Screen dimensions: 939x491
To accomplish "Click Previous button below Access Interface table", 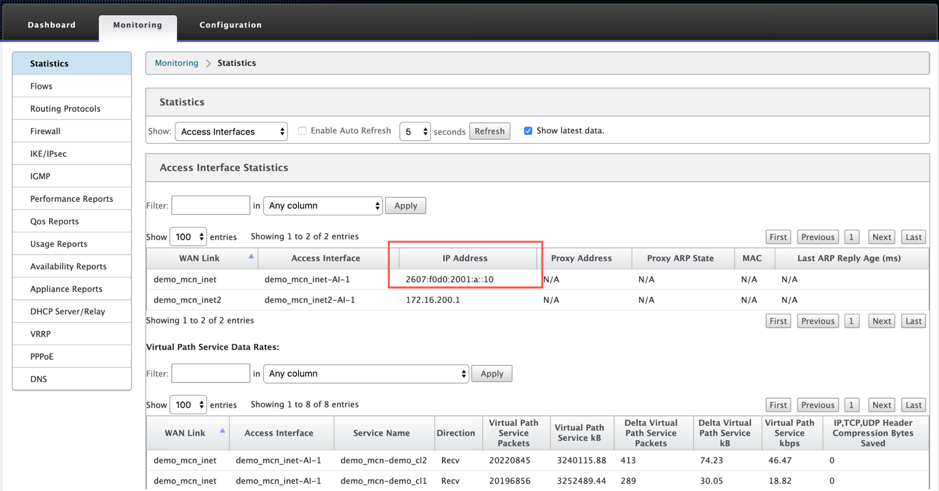I will (x=817, y=321).
